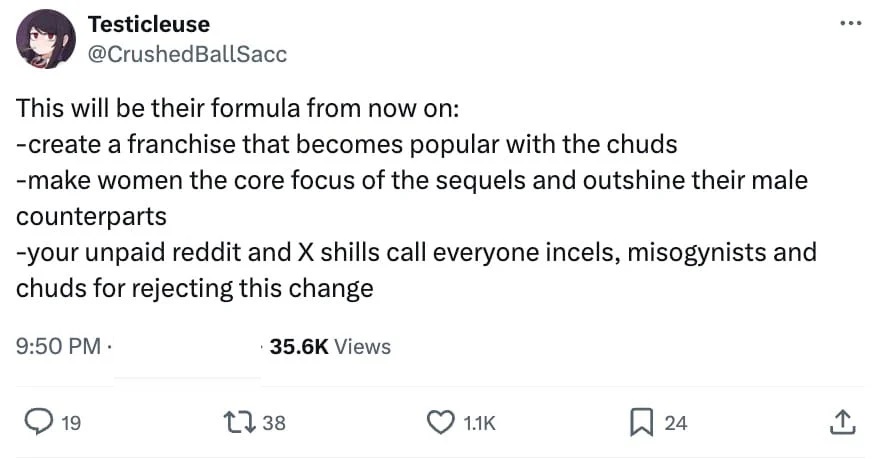Click the 9:50 PM timestamp
This screenshot has height=459, width=890.
coord(59,347)
